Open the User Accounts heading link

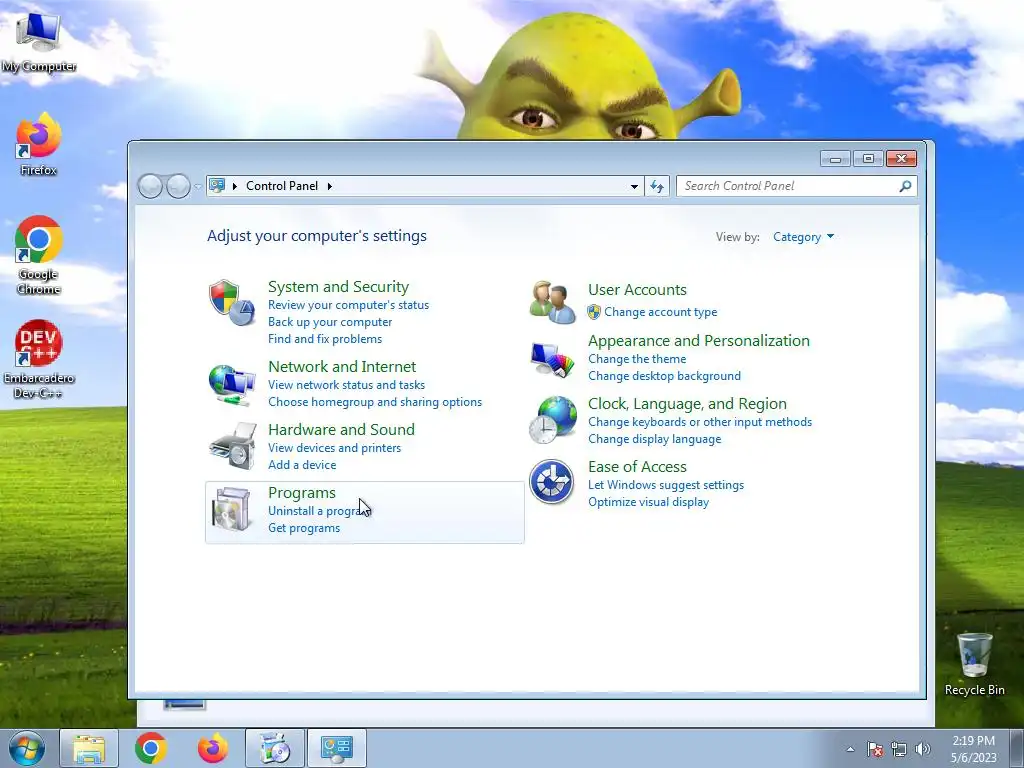637,289
